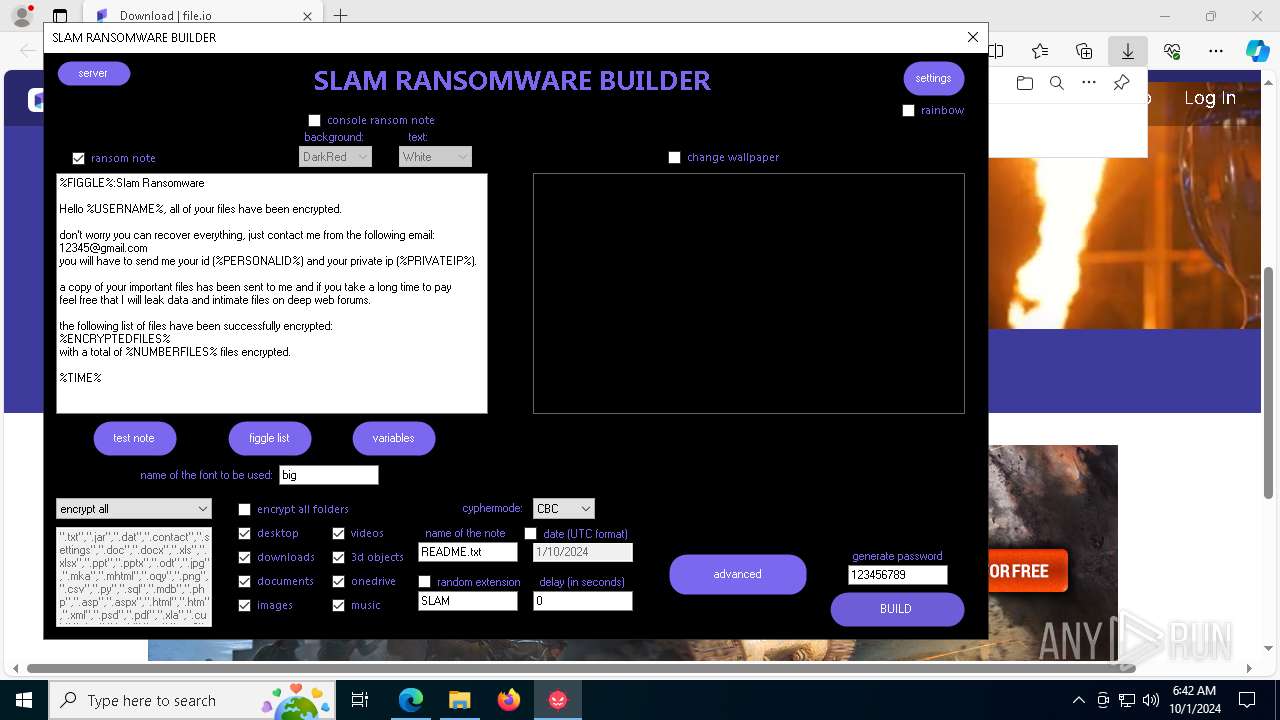Click the BUILD button

[x=896, y=609]
